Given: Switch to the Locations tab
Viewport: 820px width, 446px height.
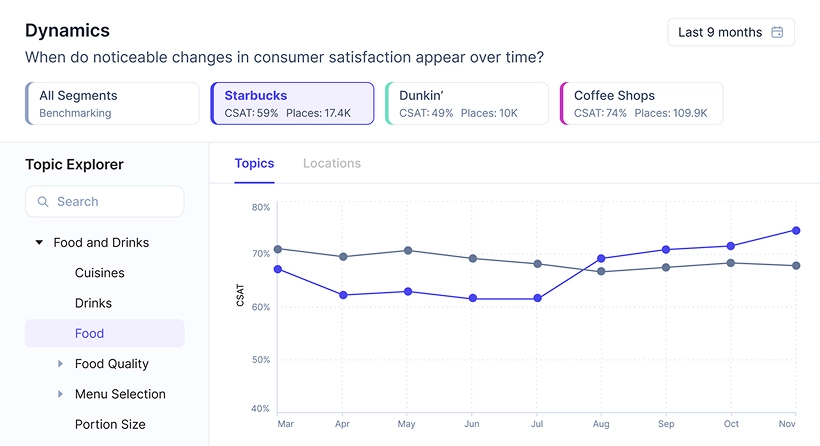Looking at the screenshot, I should (x=332, y=163).
